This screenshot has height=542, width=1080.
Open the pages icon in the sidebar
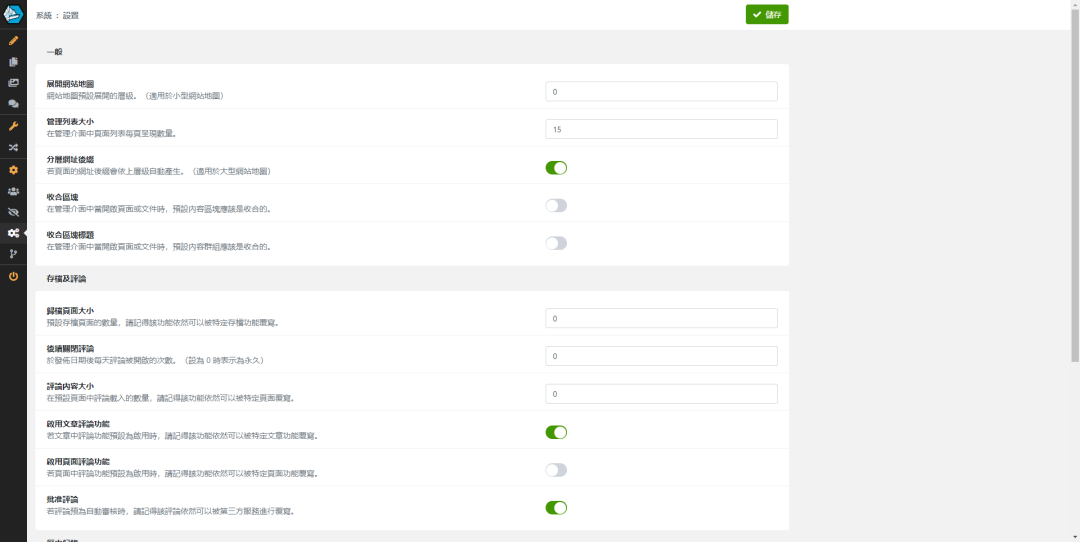click(x=13, y=62)
